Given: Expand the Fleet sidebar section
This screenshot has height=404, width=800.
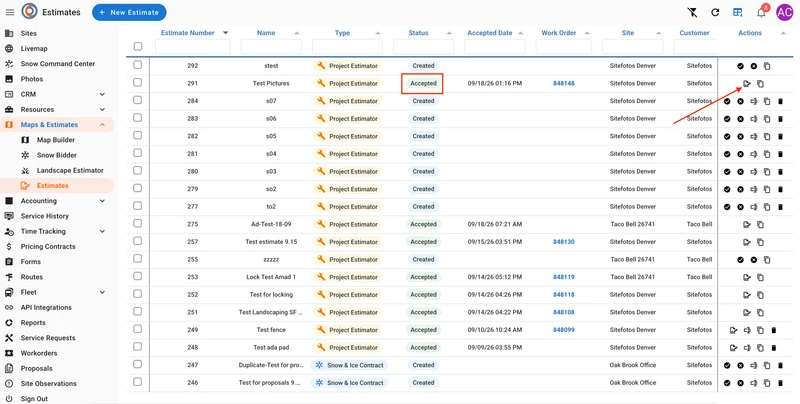Looking at the screenshot, I should [102, 292].
